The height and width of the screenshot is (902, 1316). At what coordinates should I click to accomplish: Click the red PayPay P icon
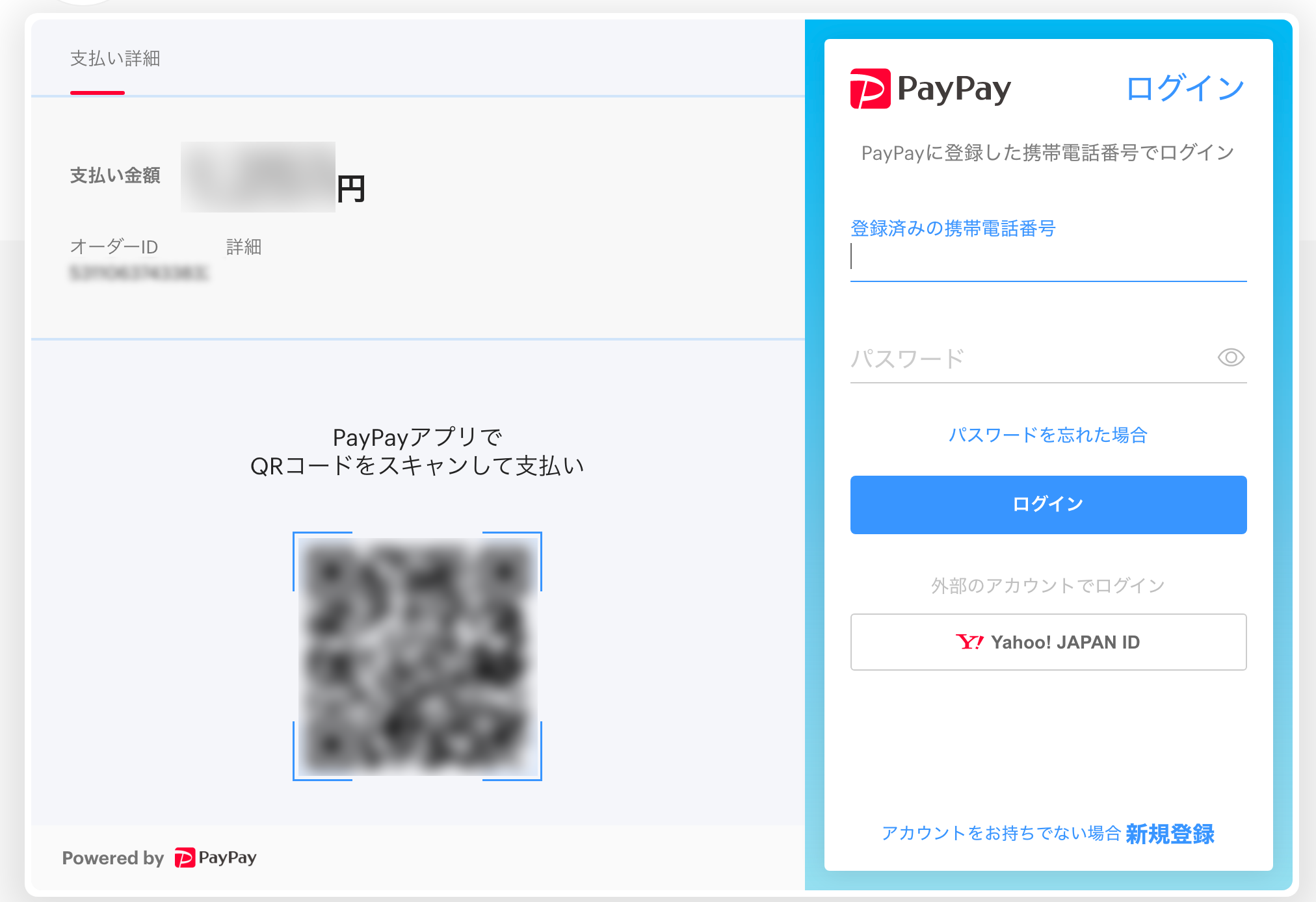(870, 88)
